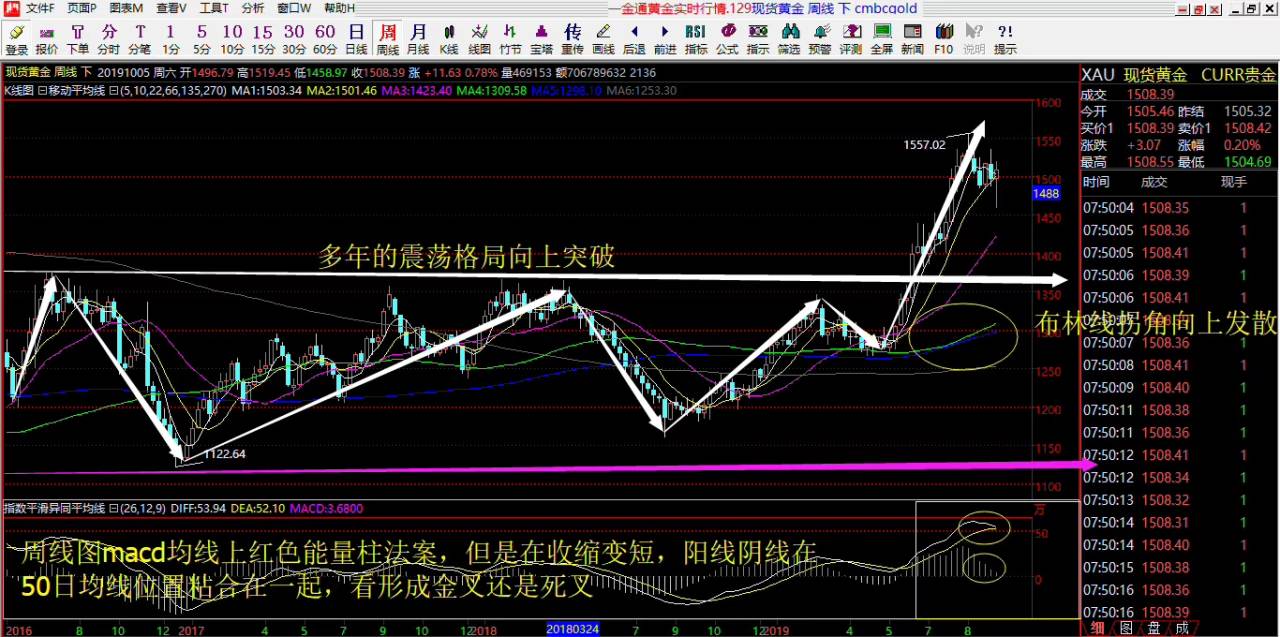Click the MA3:1423.40 value

pyautogui.click(x=417, y=90)
